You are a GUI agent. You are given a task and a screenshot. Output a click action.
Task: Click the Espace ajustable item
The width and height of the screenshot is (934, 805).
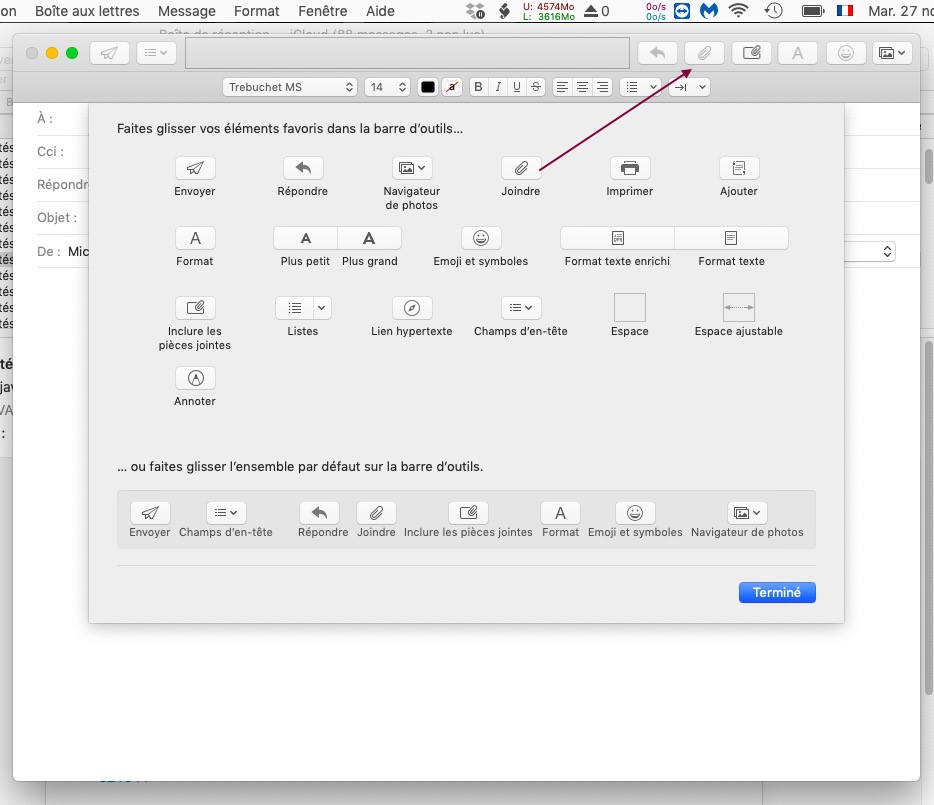739,307
